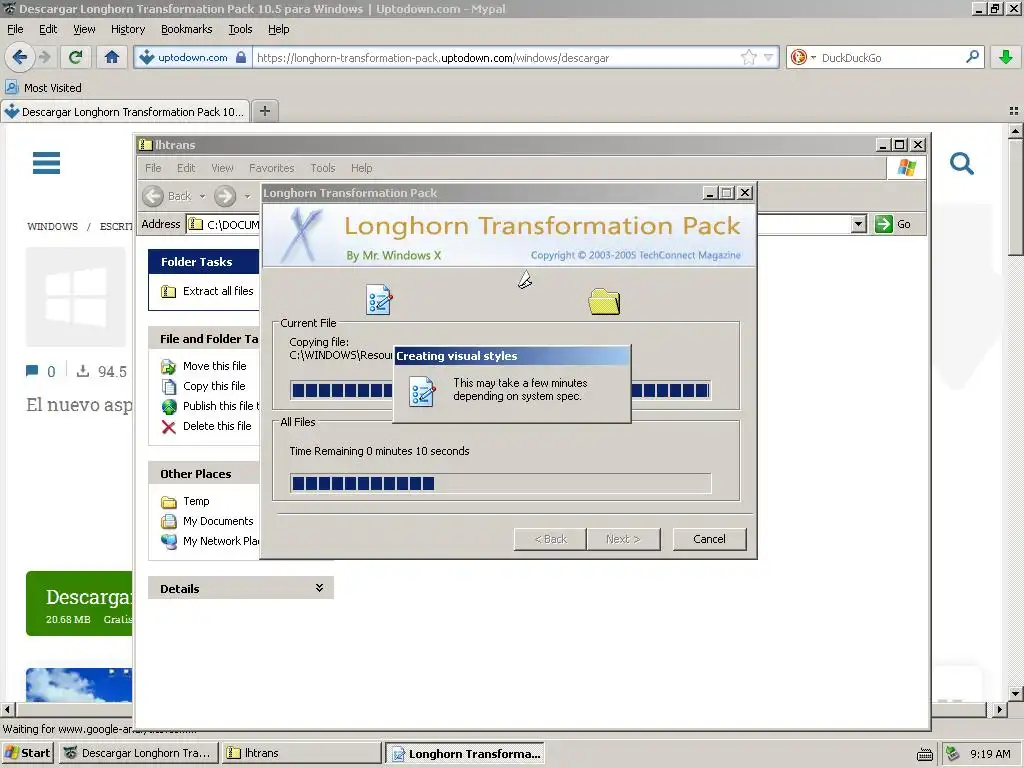This screenshot has height=768, width=1024.
Task: Open My Documents in Other Places
Action: (x=207, y=521)
